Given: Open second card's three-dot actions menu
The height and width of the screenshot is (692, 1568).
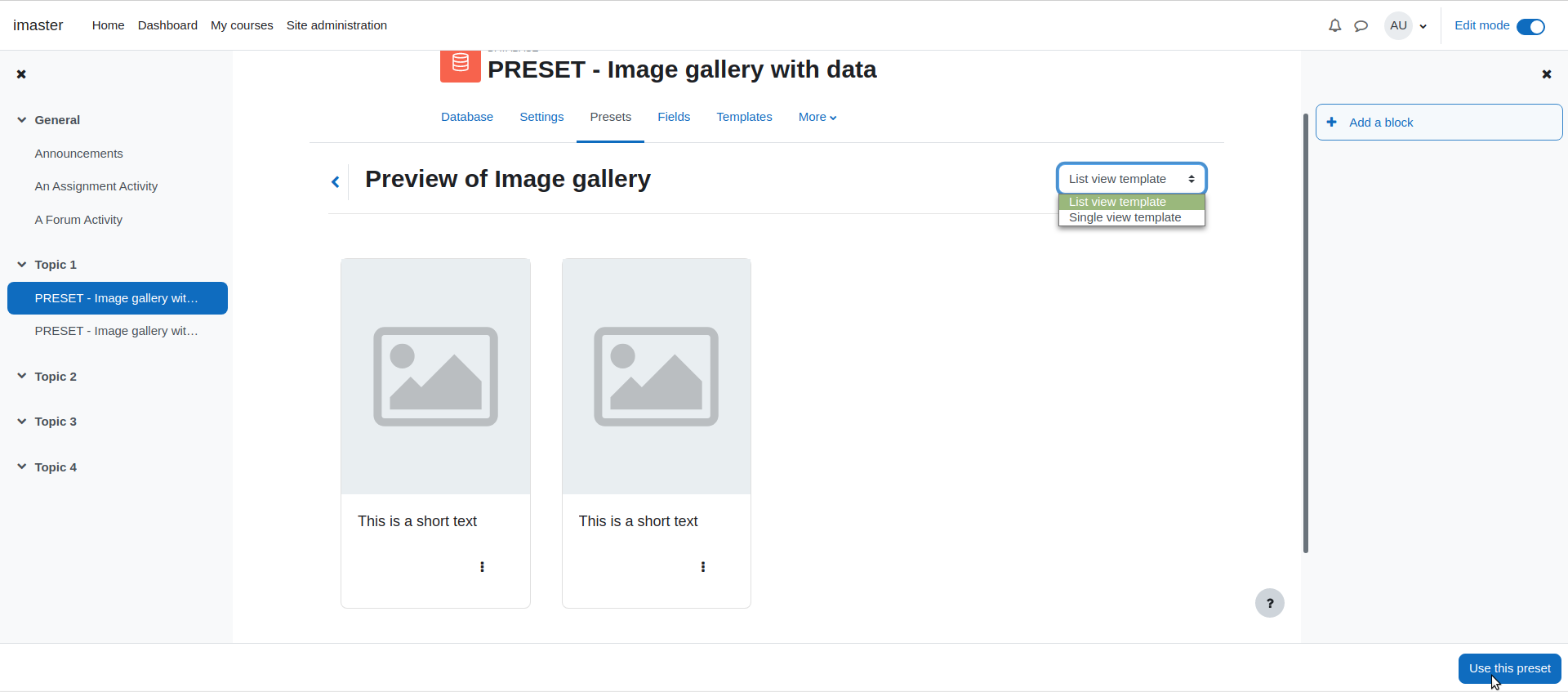Looking at the screenshot, I should tap(703, 567).
